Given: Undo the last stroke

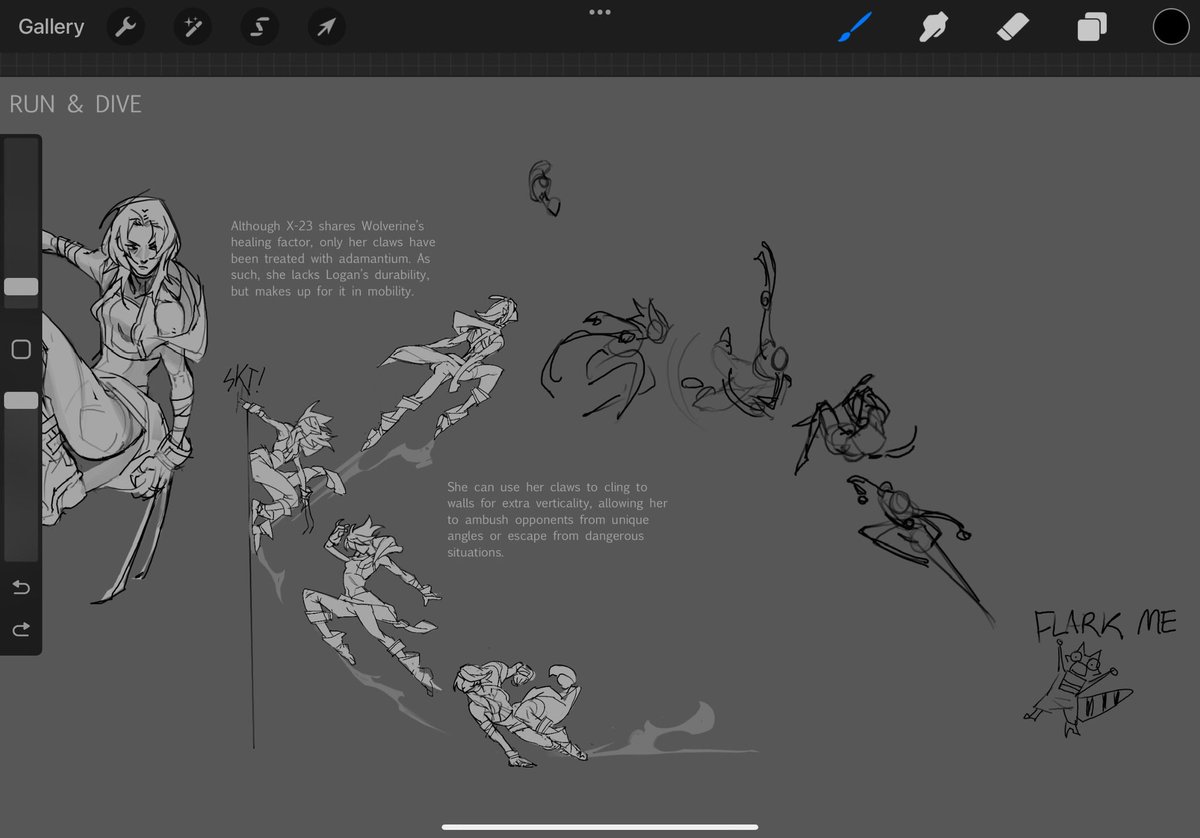Looking at the screenshot, I should click(x=21, y=587).
